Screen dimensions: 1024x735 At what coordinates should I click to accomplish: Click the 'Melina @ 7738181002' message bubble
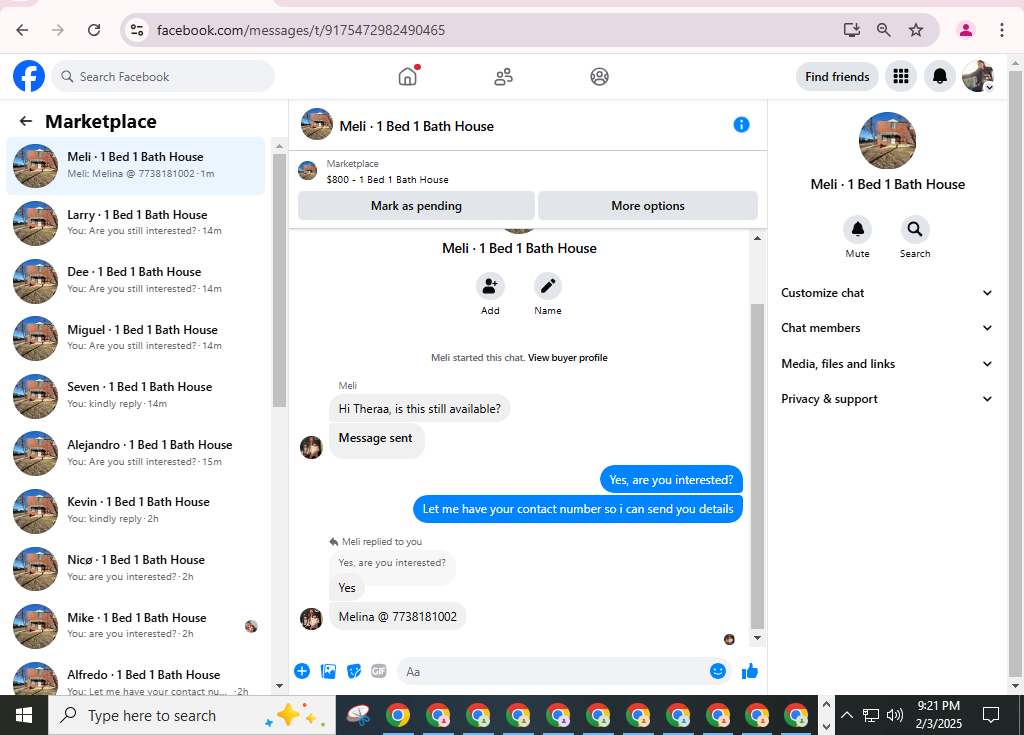pos(398,616)
